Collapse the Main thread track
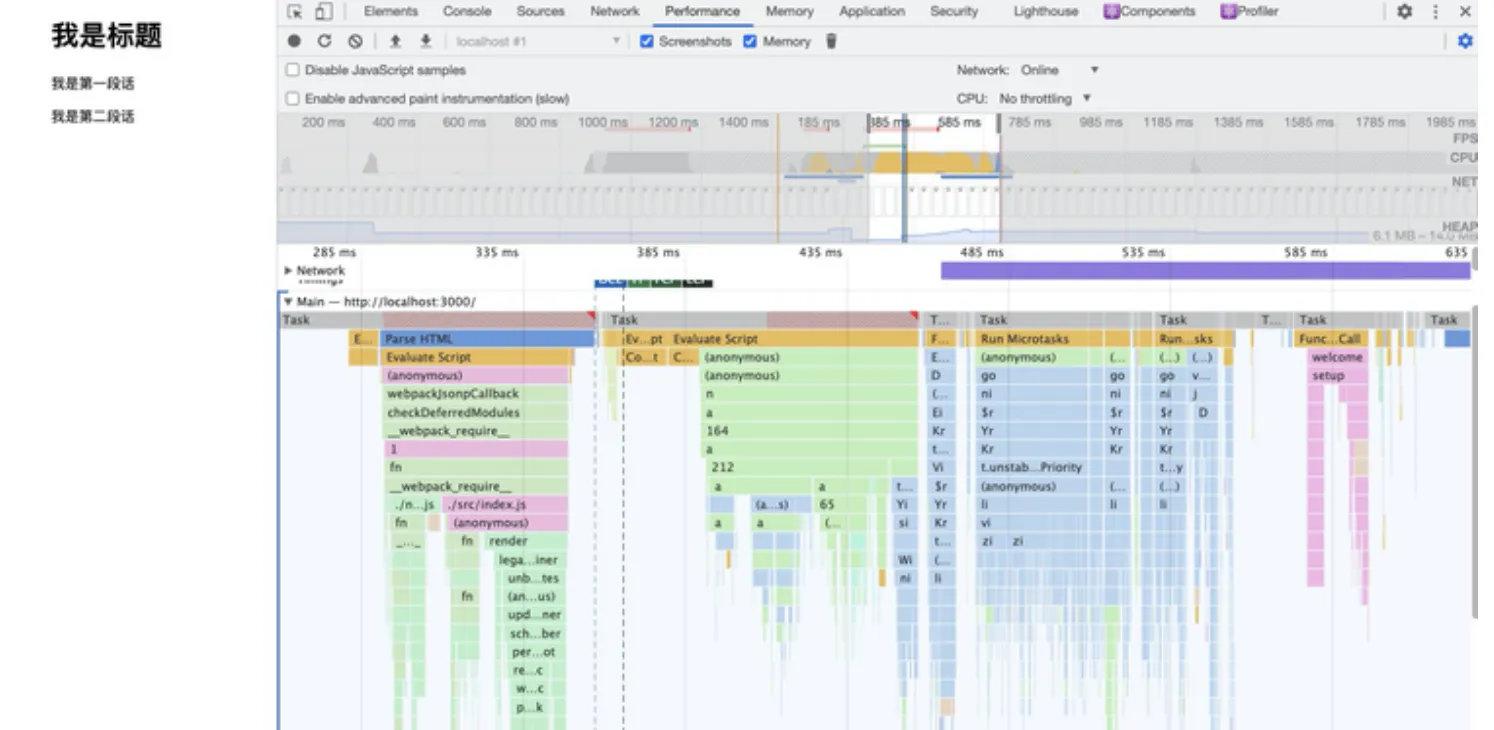Image resolution: width=1494 pixels, height=730 pixels. click(289, 302)
